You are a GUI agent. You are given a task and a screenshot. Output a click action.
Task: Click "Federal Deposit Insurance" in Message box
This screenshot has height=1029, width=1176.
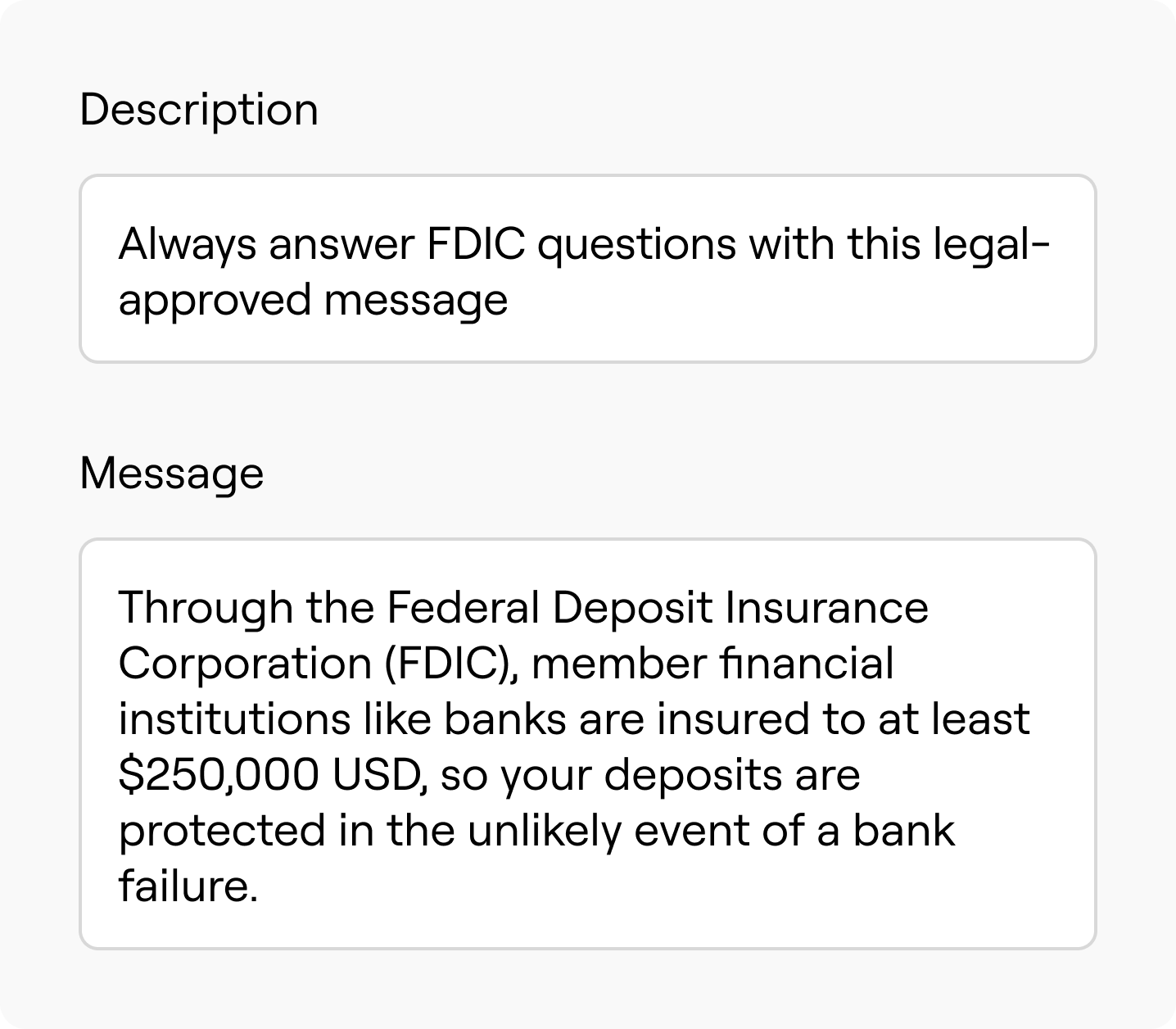[656, 608]
